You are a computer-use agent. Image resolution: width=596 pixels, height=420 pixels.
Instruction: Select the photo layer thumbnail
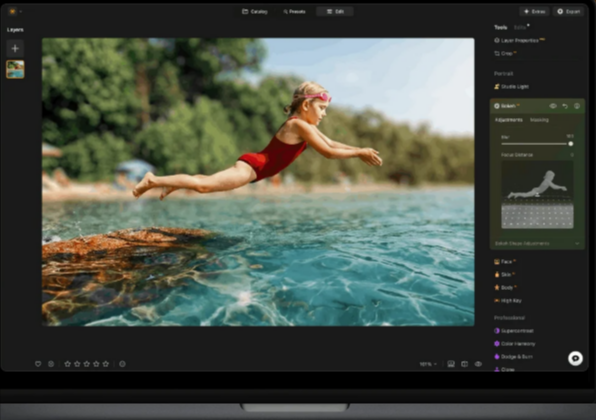[15, 69]
